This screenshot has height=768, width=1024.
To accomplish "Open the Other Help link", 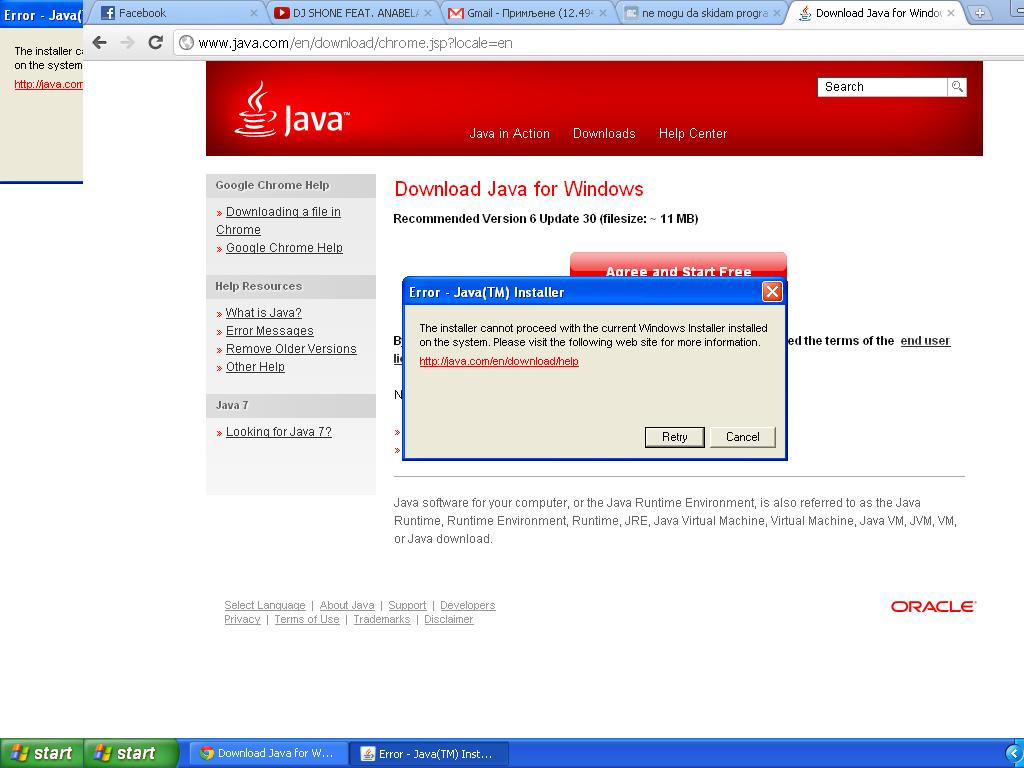I will (x=255, y=367).
